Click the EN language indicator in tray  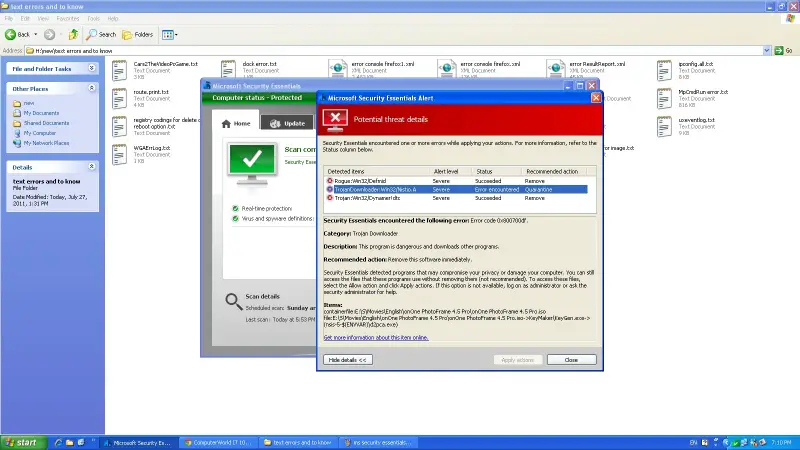click(x=693, y=442)
